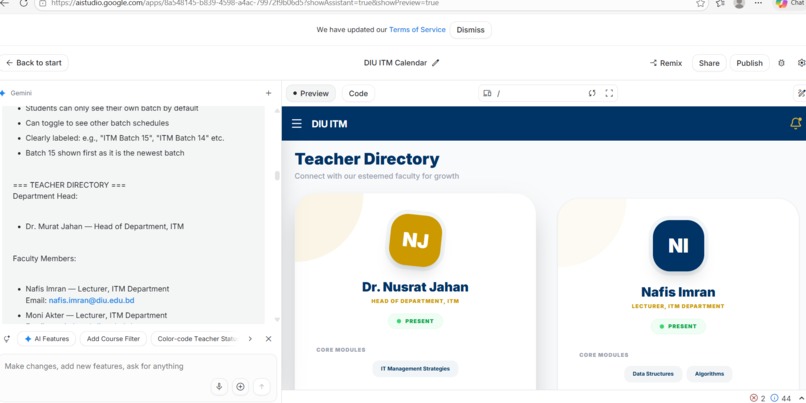Viewport: 806px width, 403px height.
Task: Click the chat scrollbar down arrow
Action: (x=278, y=320)
